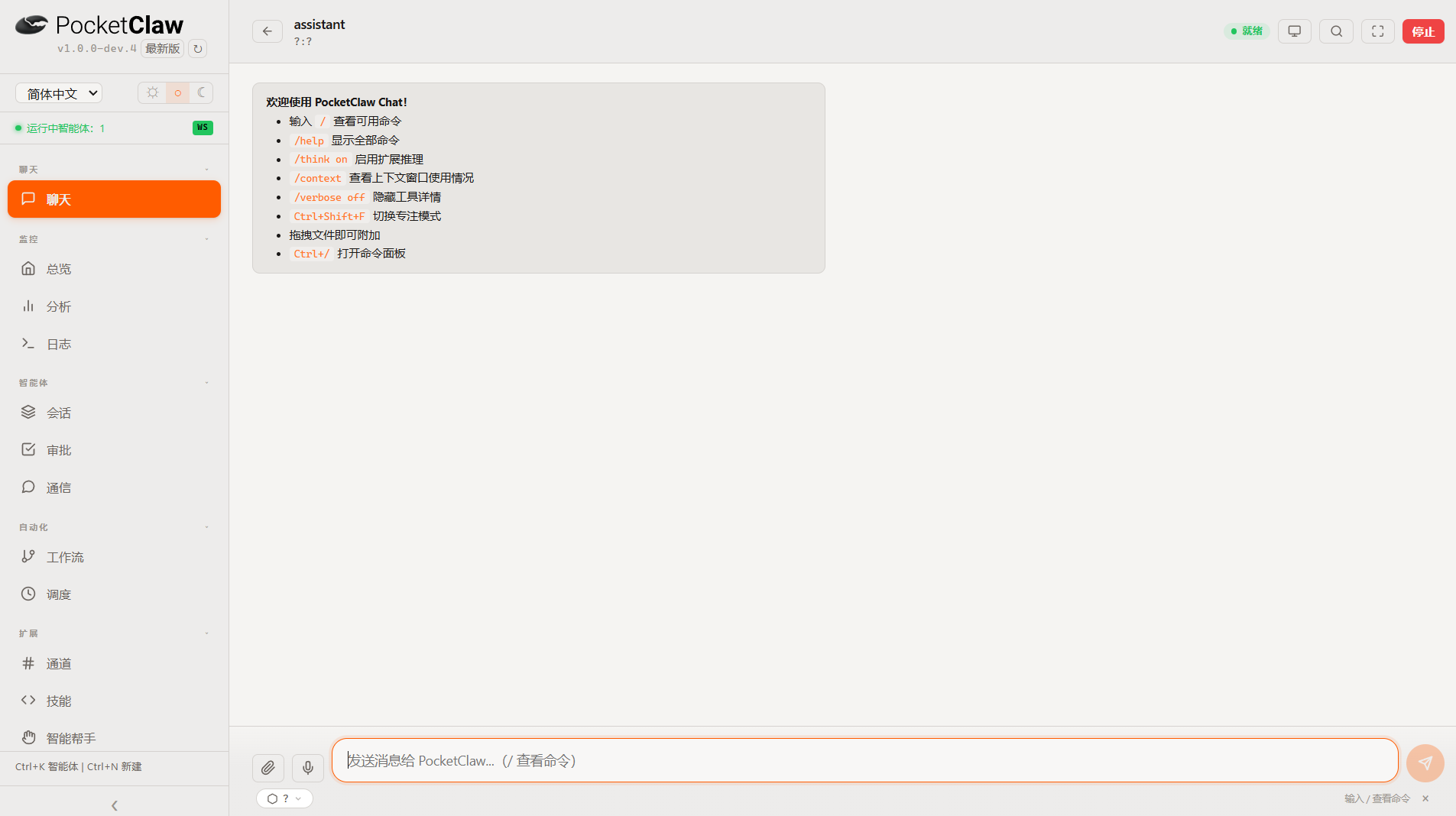Go to 通道 channels page

coord(114,663)
